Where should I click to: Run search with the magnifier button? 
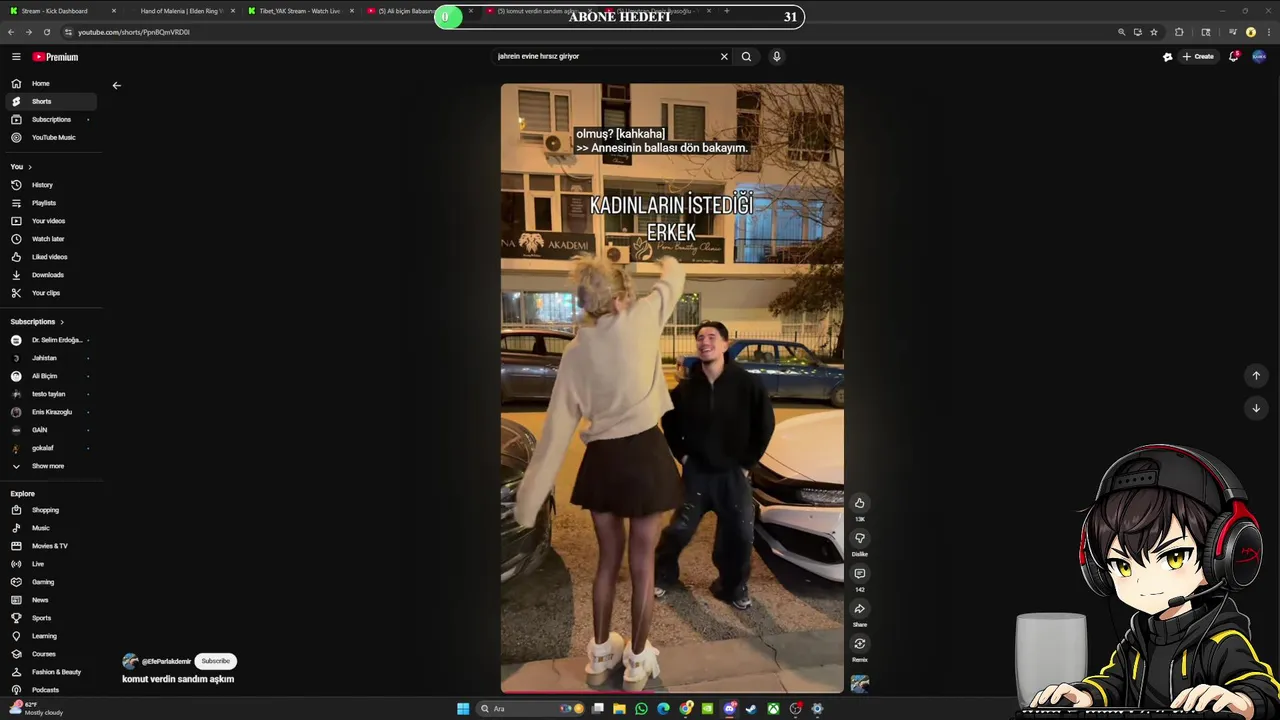[x=746, y=56]
